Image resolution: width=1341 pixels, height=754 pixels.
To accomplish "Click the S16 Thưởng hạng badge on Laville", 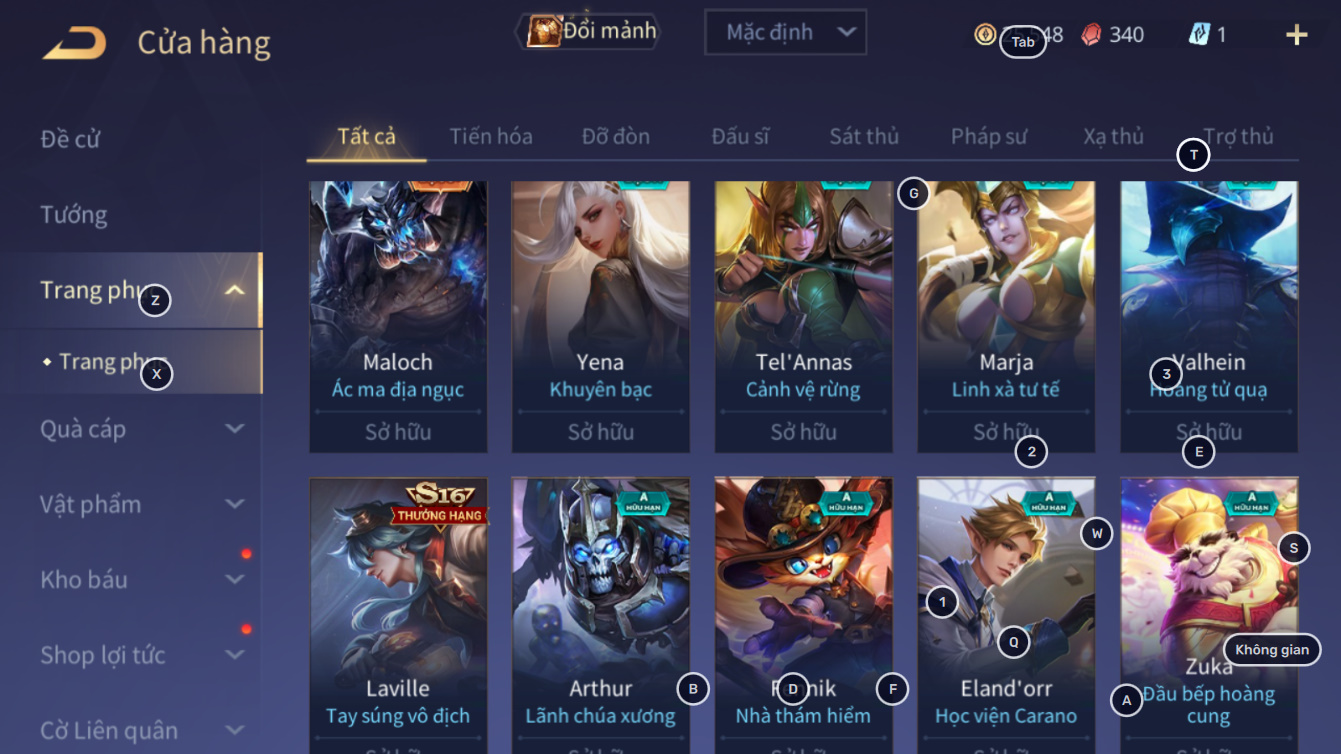I will click(445, 503).
